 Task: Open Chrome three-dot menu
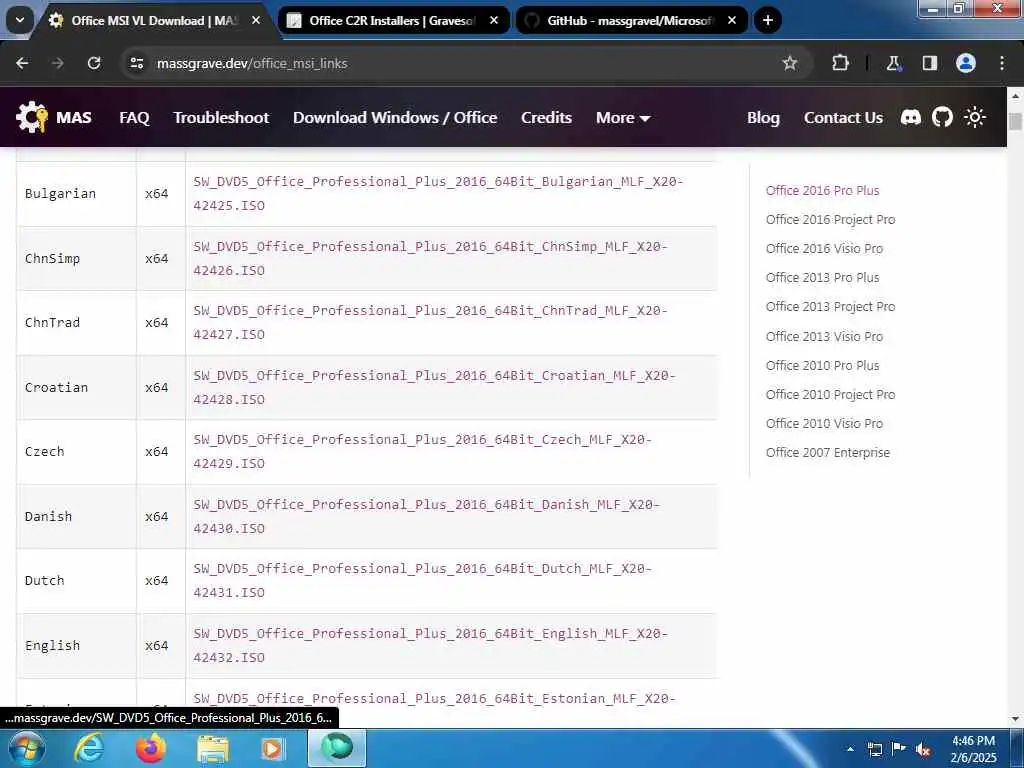tap(1002, 63)
